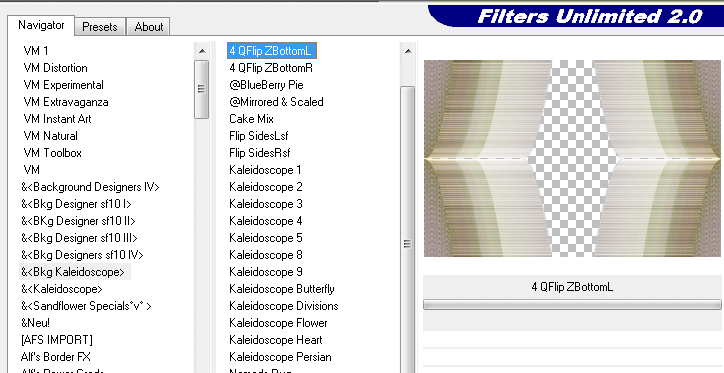
Task: Choose Kaleidoscope 1 filter
Action: (x=265, y=170)
